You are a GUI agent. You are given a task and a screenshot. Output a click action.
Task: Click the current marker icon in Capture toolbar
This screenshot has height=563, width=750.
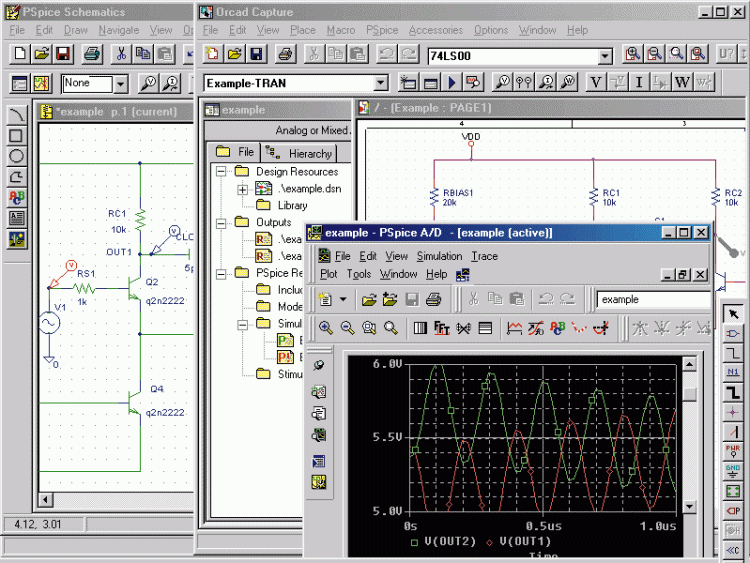546,82
